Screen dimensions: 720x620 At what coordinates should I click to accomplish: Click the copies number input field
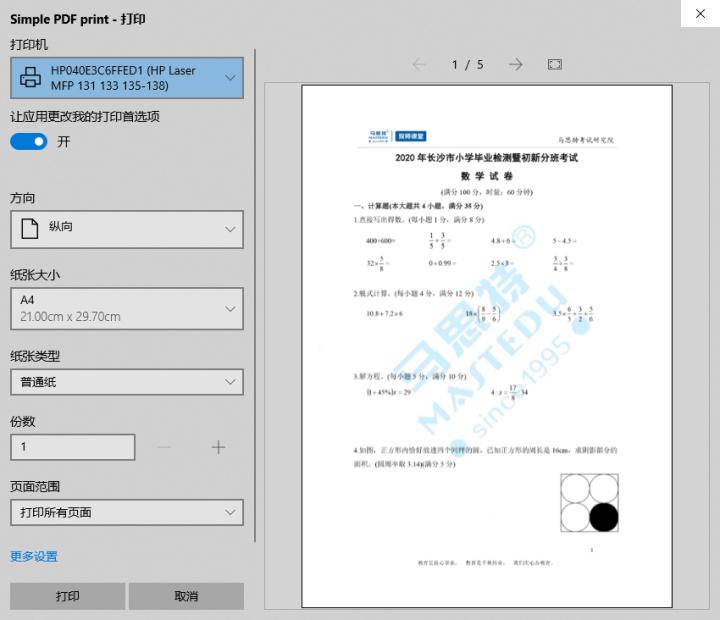point(73,447)
